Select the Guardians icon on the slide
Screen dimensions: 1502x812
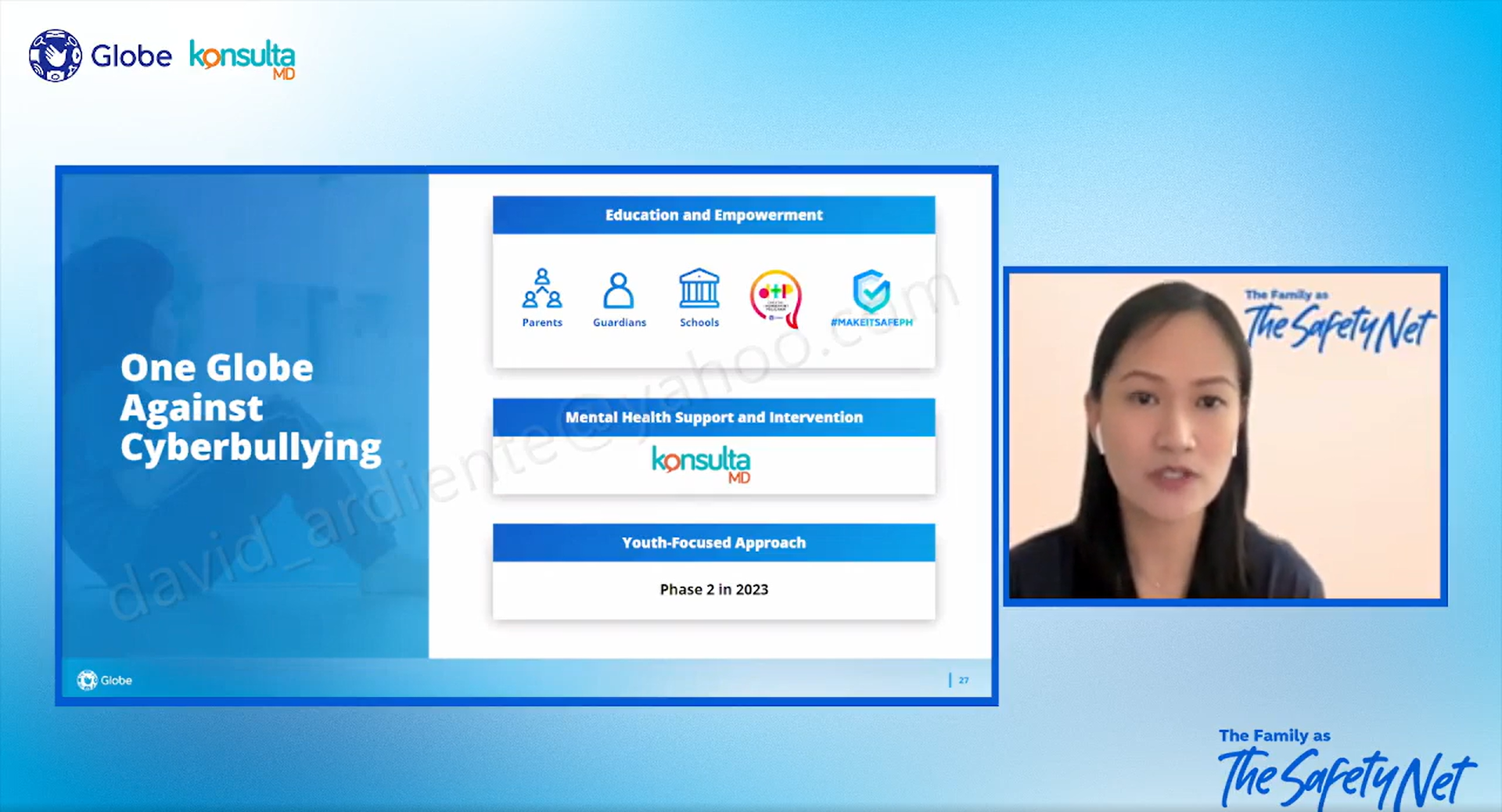pyautogui.click(x=618, y=290)
